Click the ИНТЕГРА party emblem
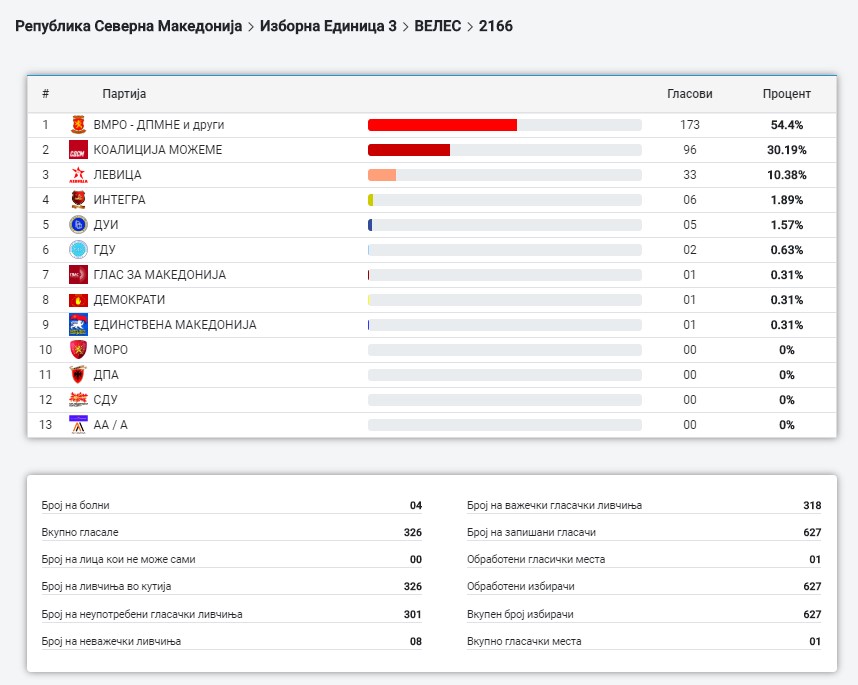 (x=78, y=200)
